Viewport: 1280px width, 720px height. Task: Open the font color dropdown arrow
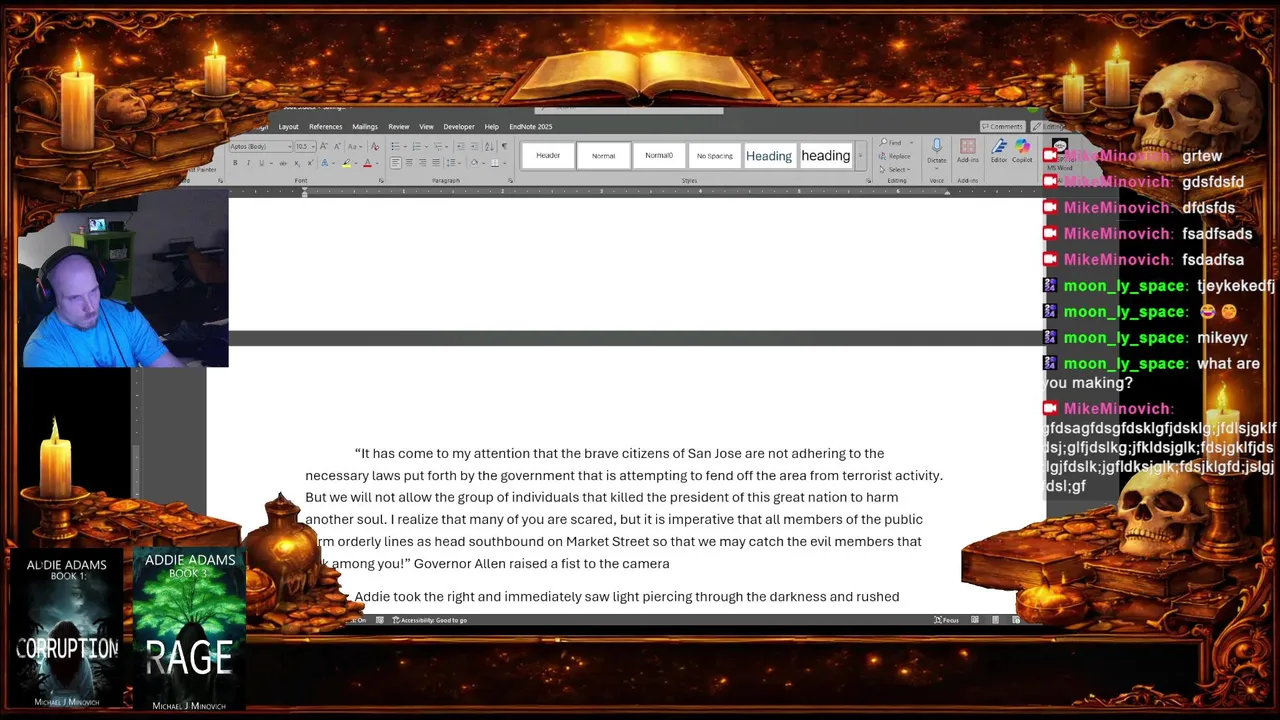tap(377, 163)
